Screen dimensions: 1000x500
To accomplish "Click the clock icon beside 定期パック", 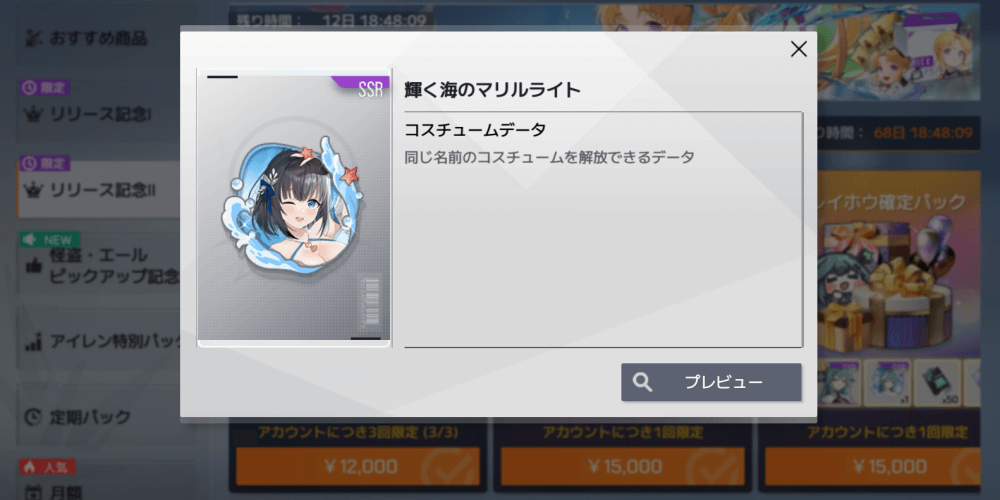I will pyautogui.click(x=33, y=418).
